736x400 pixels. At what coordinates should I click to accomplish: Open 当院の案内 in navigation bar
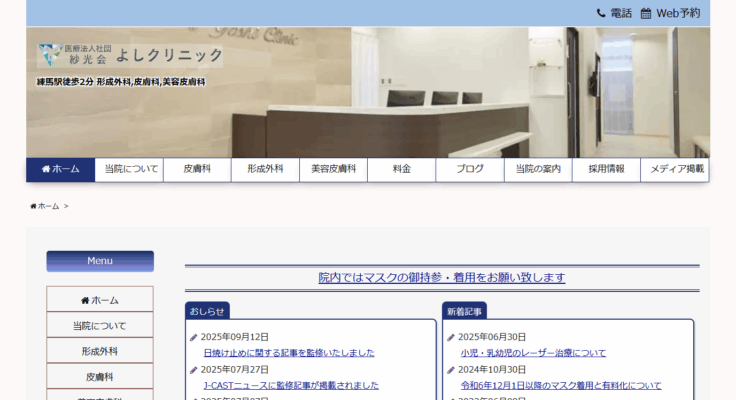pos(538,170)
